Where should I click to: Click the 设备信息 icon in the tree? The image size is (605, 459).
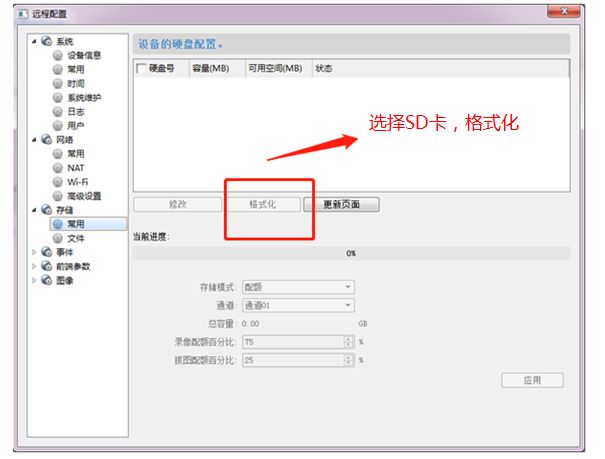click(x=58, y=56)
